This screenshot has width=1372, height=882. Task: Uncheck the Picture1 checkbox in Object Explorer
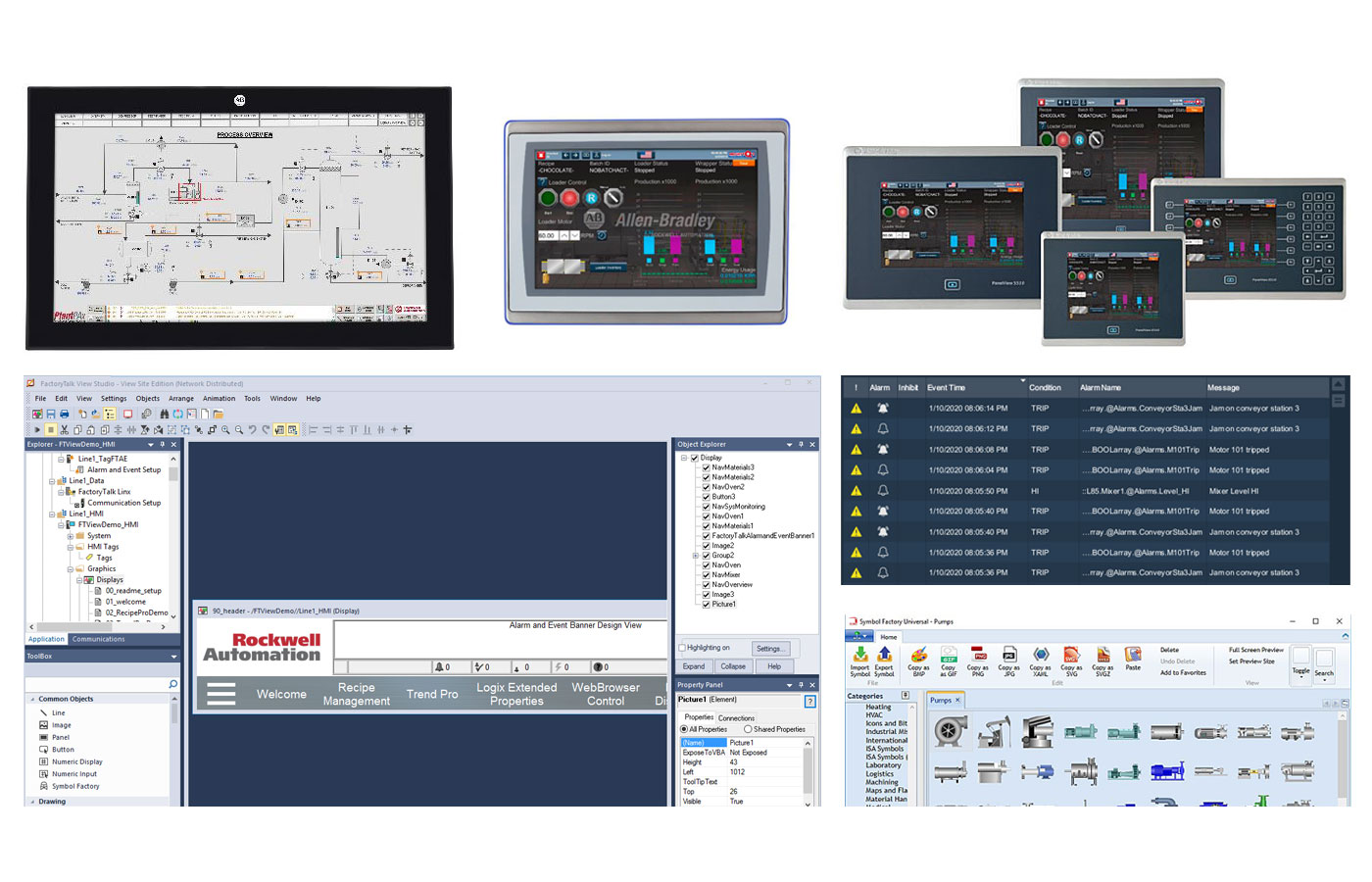pos(706,604)
